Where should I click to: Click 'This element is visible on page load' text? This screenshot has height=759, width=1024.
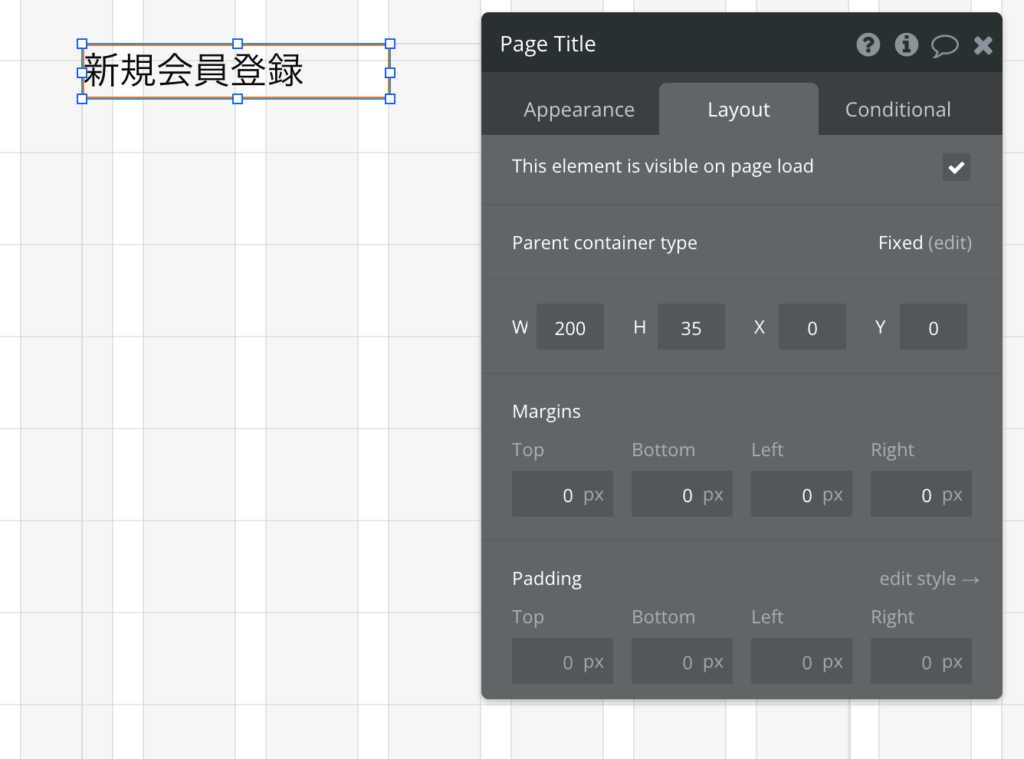[x=662, y=167]
